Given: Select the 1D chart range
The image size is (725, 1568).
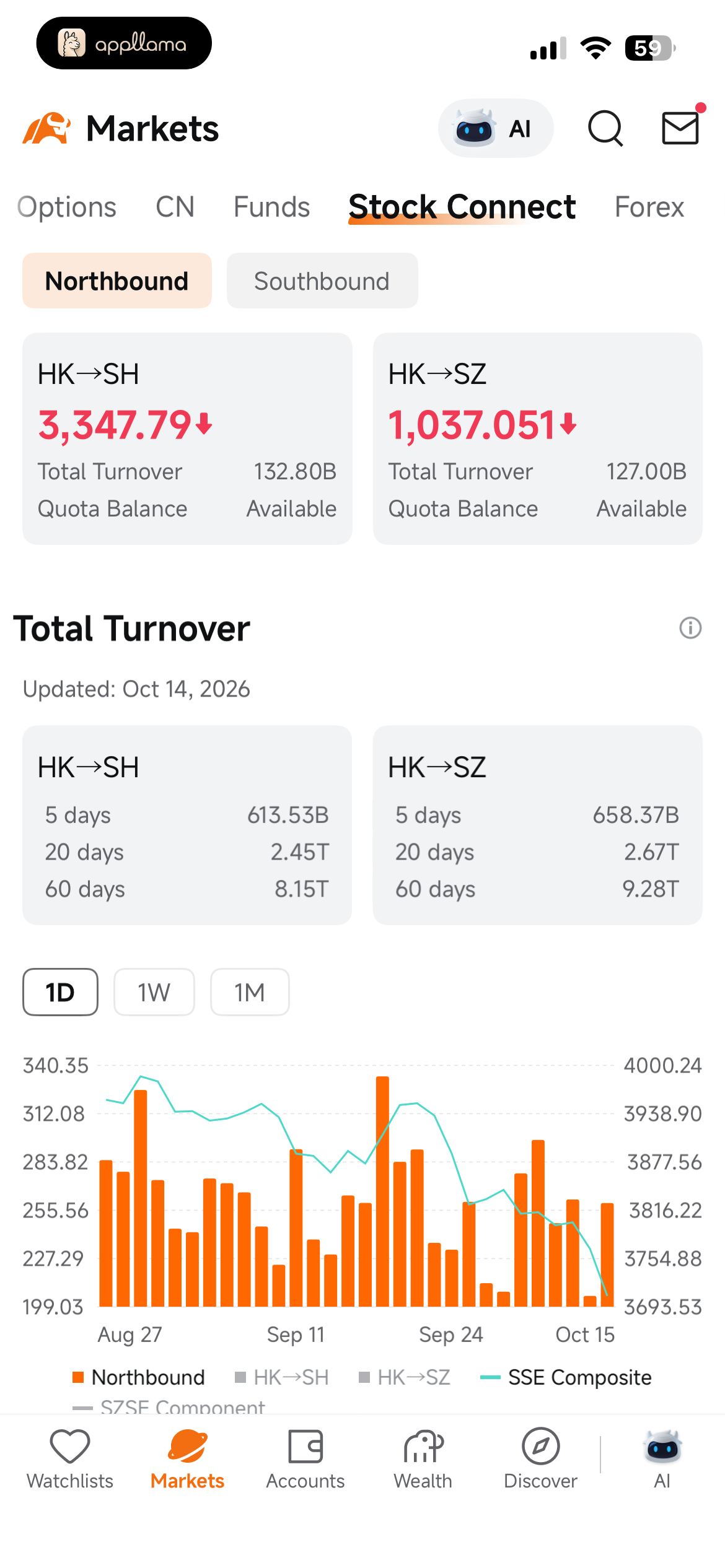Looking at the screenshot, I should (x=60, y=992).
